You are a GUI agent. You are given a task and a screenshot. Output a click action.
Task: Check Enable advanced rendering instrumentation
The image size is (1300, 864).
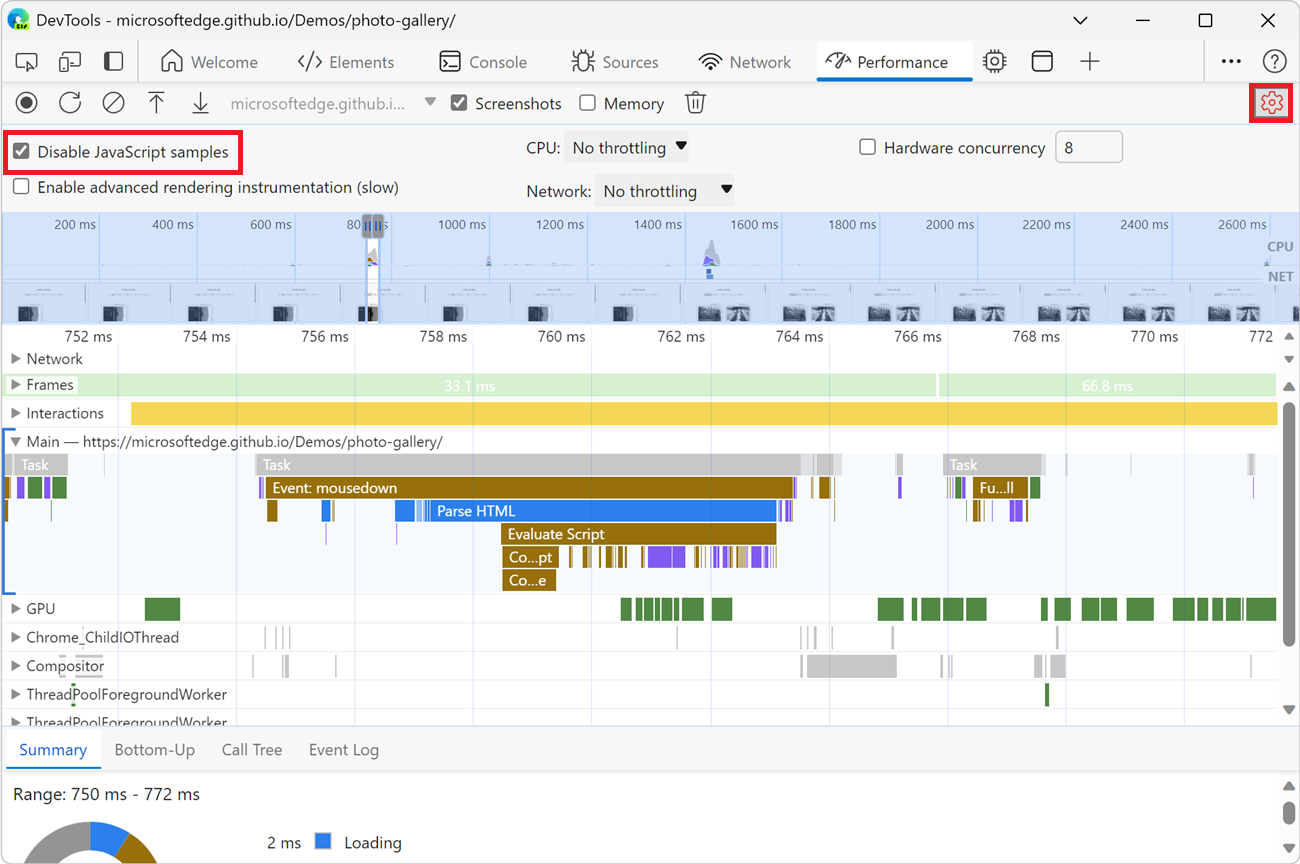[x=21, y=186]
